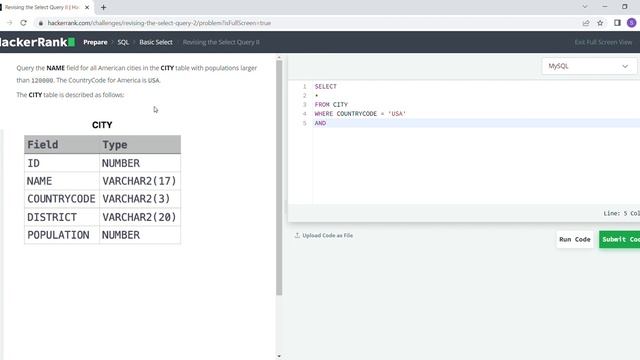Viewport: 640px width, 360px height.
Task: Open the MySQL language dropdown
Action: 589,66
